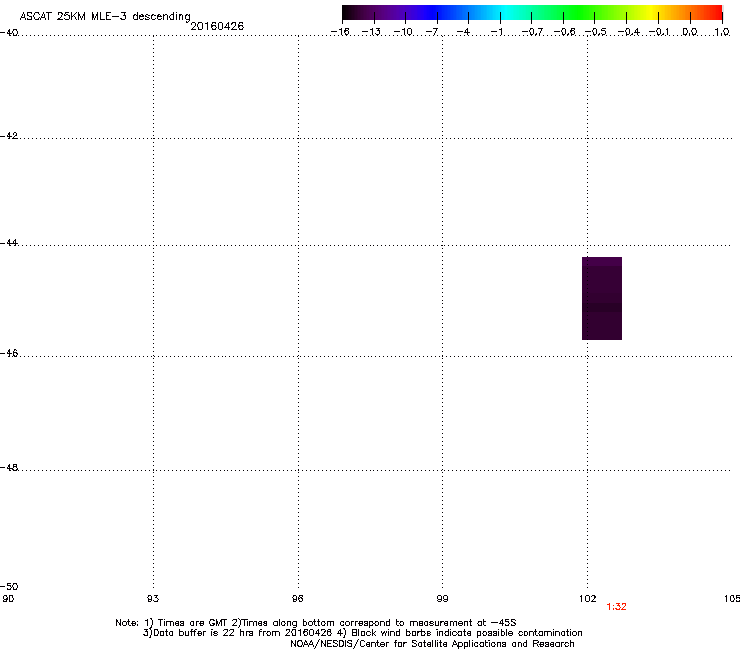Click the 99 longitude axis label
The image size is (740, 650).
pos(442,599)
